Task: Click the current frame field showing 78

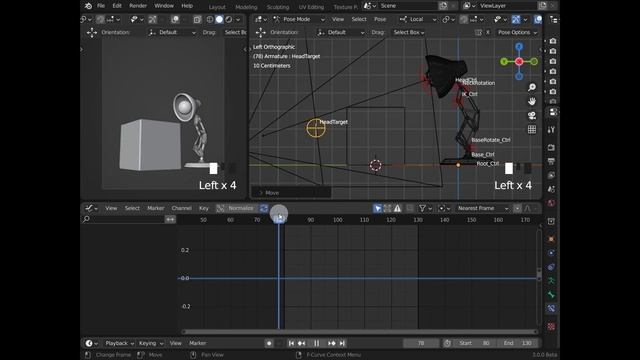Action: [421, 343]
